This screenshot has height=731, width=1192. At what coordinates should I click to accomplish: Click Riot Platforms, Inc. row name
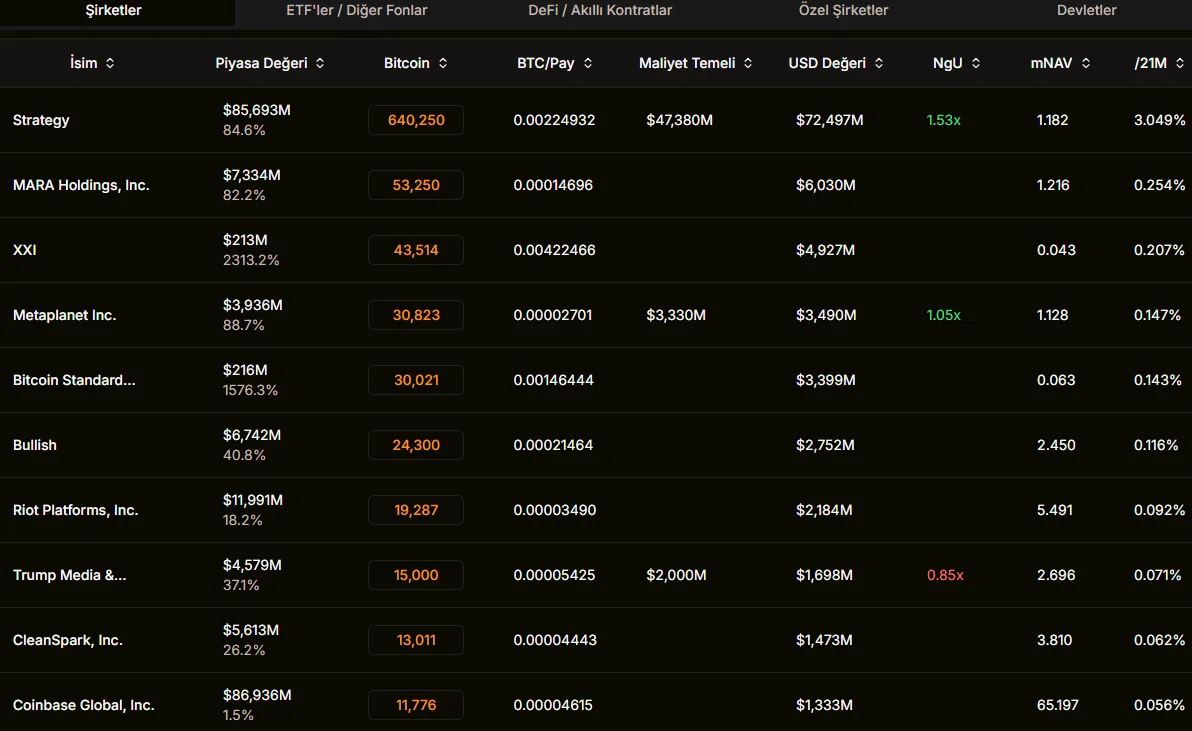coord(75,510)
